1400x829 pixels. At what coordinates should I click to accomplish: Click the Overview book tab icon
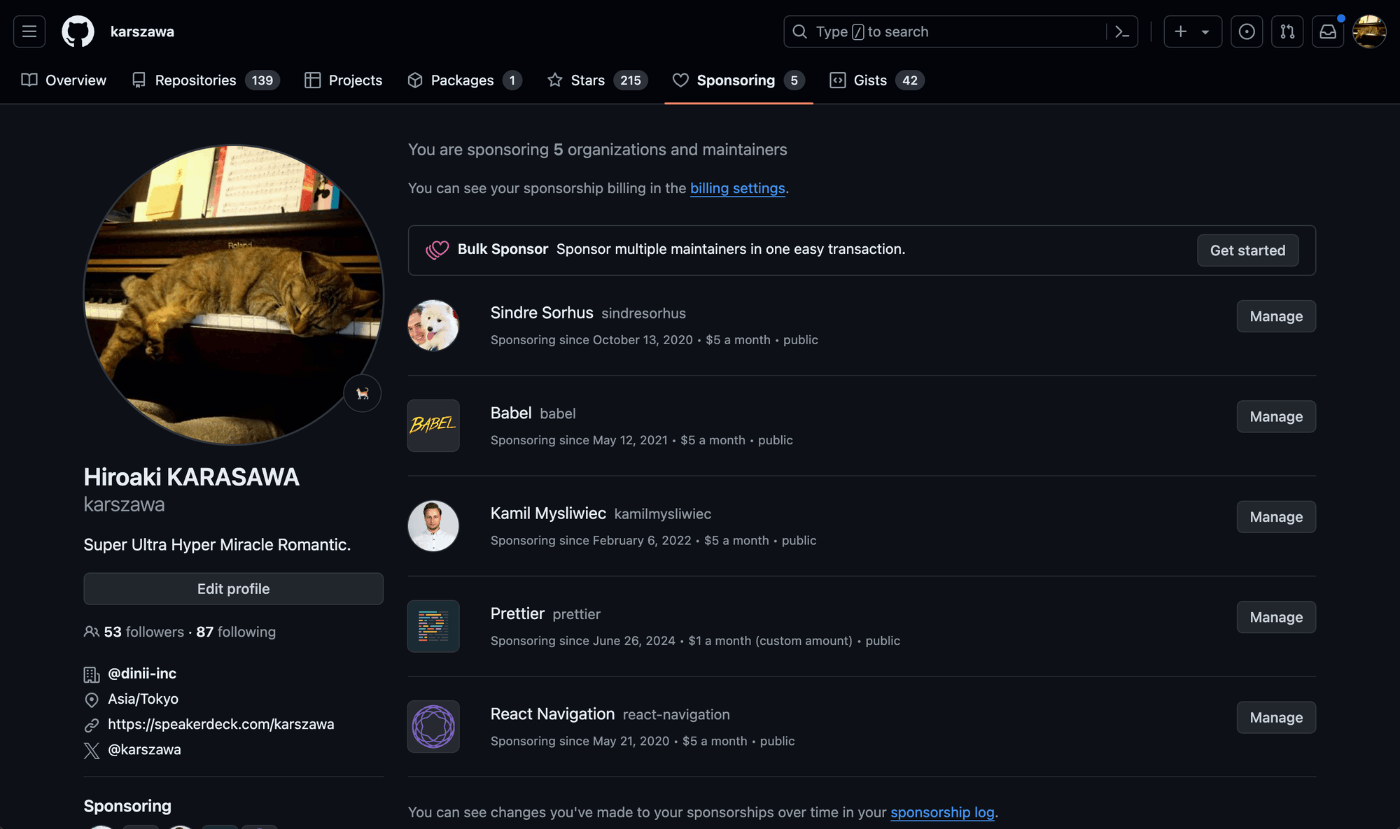pos(30,80)
